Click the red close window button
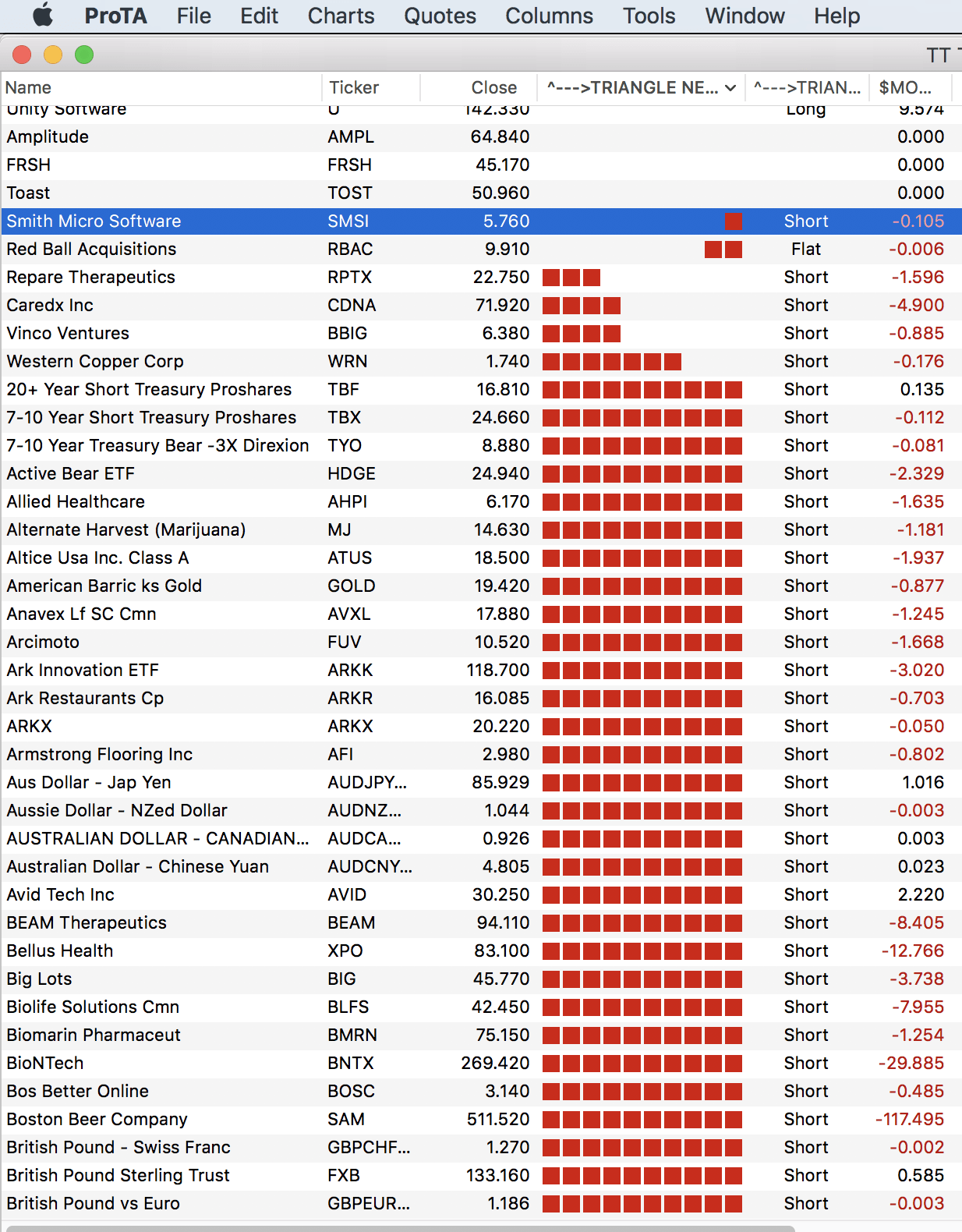 coord(22,55)
